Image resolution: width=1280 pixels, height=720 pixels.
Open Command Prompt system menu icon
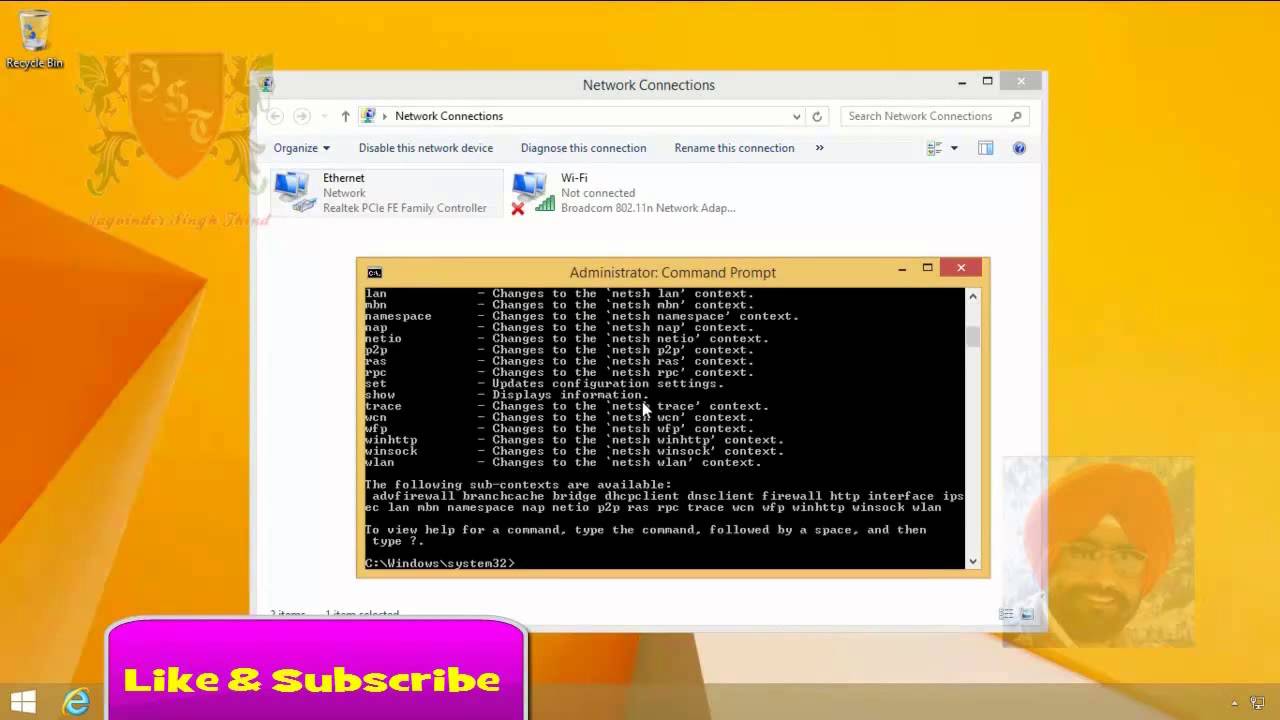374,272
